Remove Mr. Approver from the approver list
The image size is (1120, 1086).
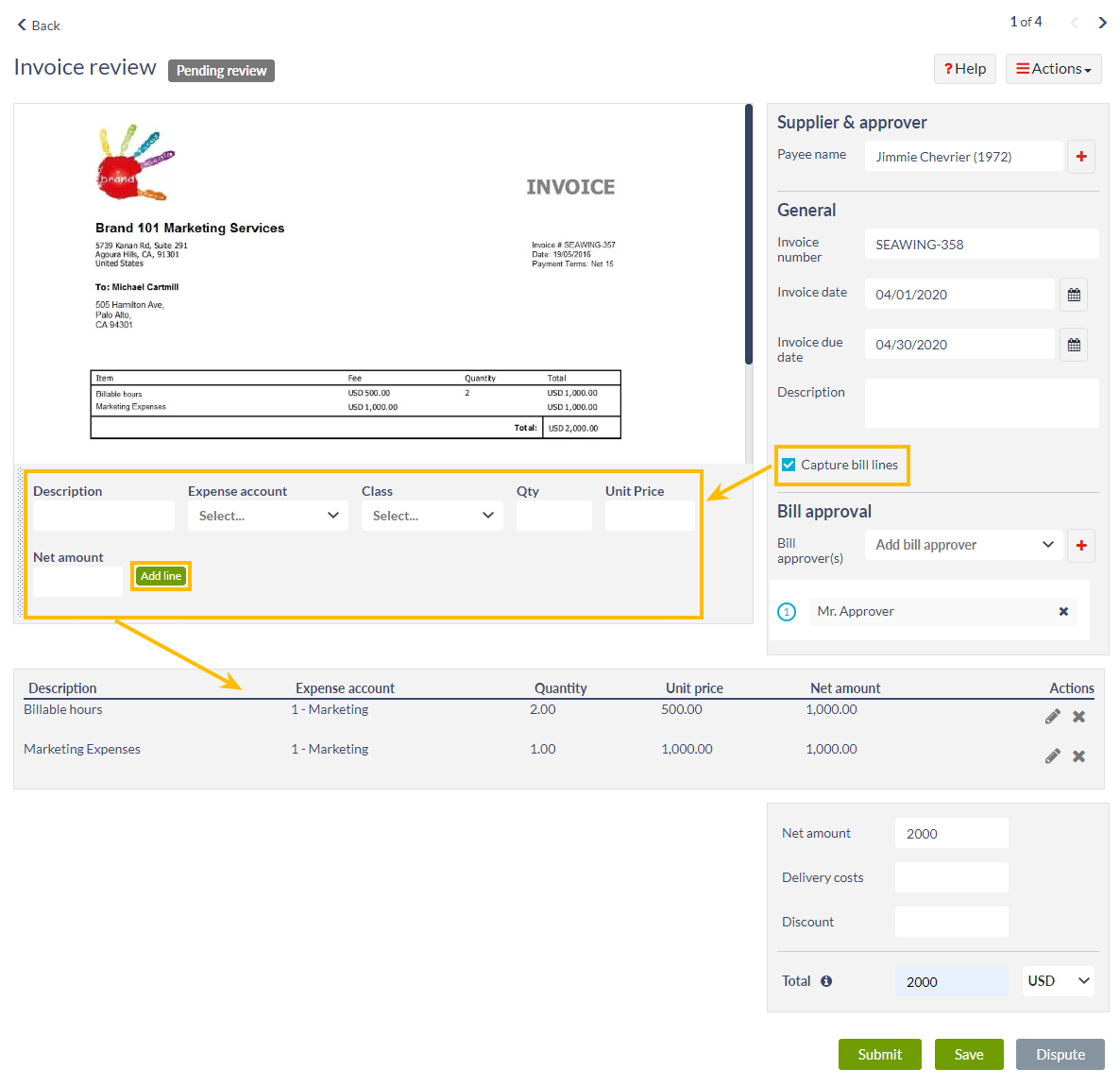(1063, 612)
